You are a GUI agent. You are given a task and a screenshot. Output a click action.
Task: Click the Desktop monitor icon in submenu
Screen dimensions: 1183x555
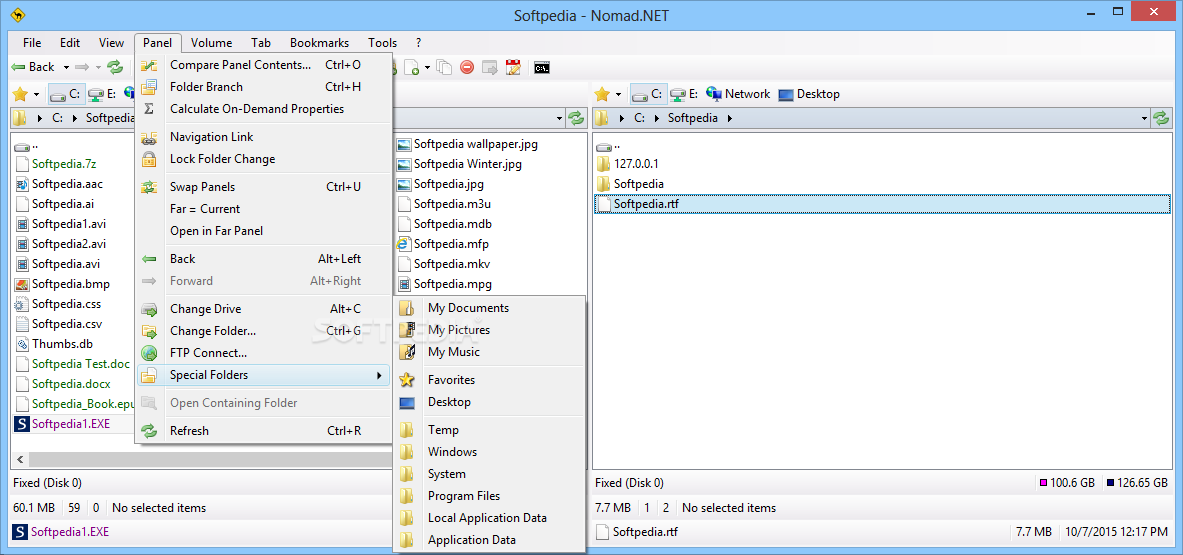tap(407, 403)
